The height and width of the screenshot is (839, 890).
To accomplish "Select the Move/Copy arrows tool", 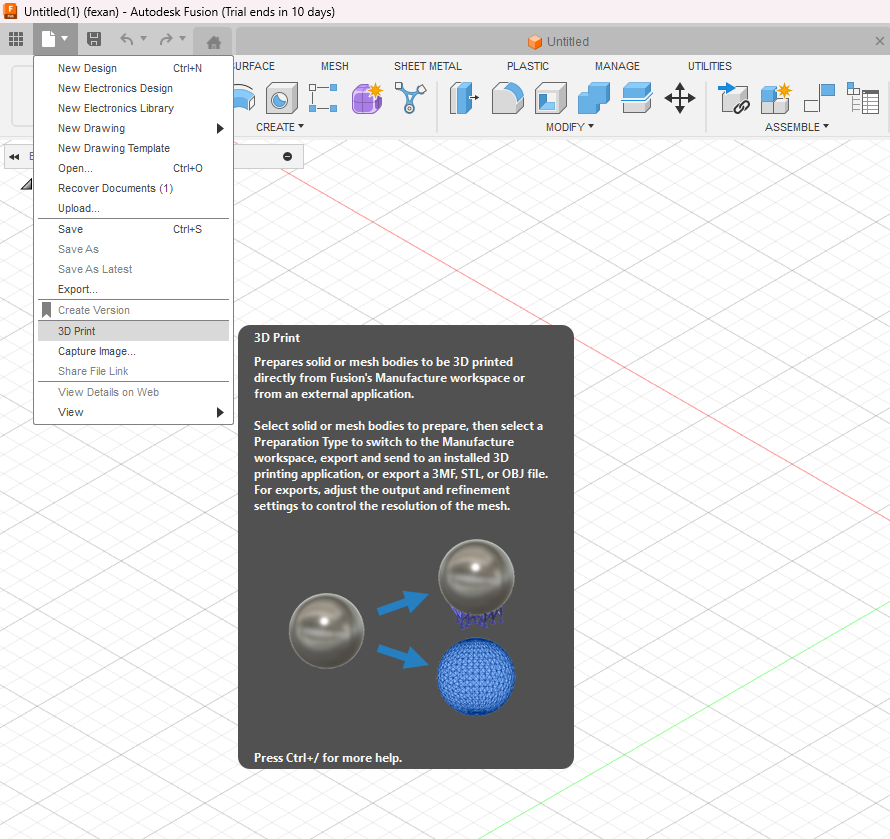I will coord(679,98).
